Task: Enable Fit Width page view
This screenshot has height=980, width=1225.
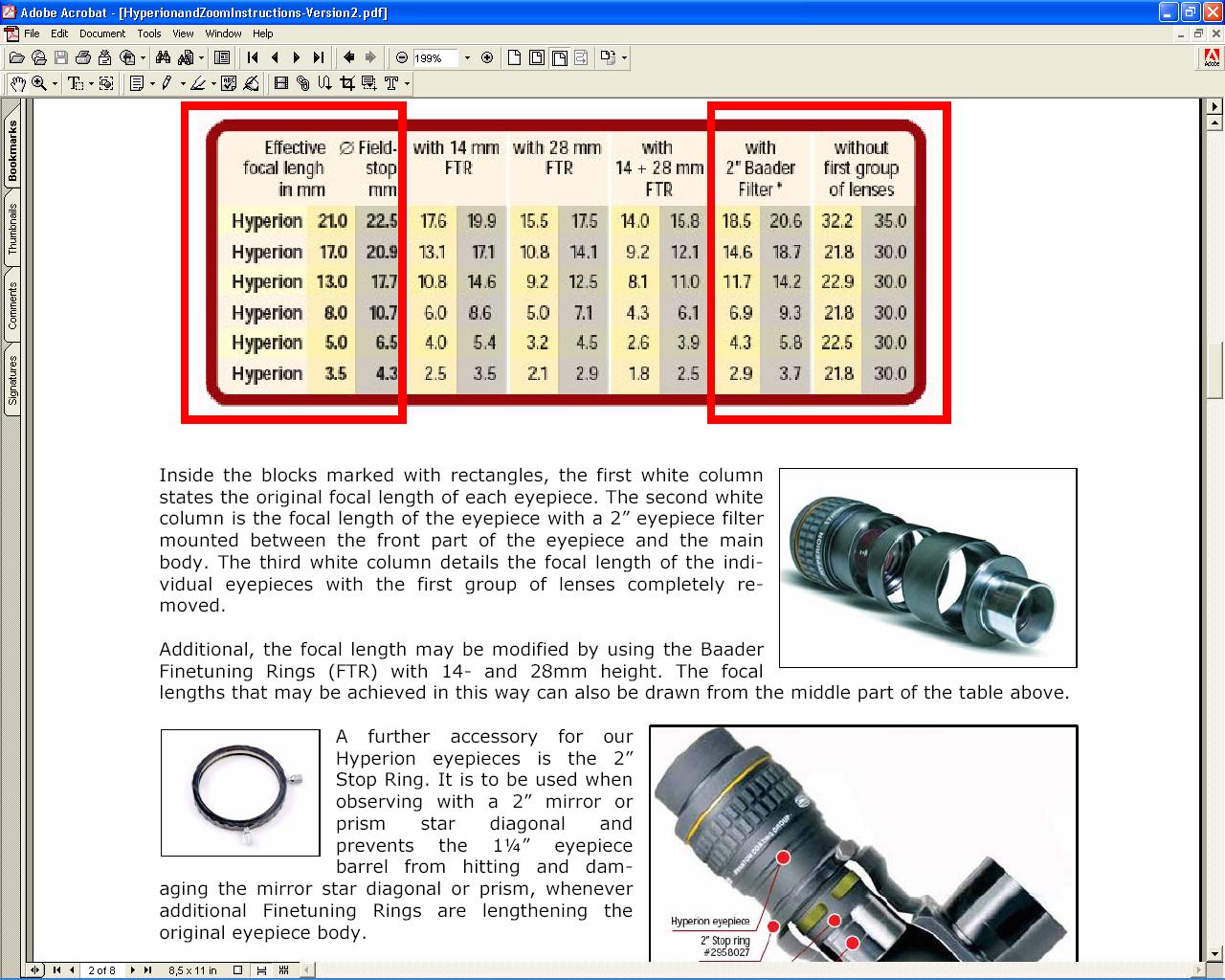Action: (559, 58)
